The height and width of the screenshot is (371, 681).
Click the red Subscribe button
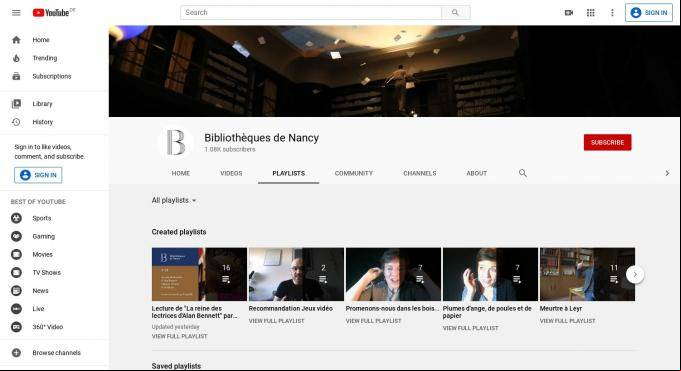(x=608, y=142)
